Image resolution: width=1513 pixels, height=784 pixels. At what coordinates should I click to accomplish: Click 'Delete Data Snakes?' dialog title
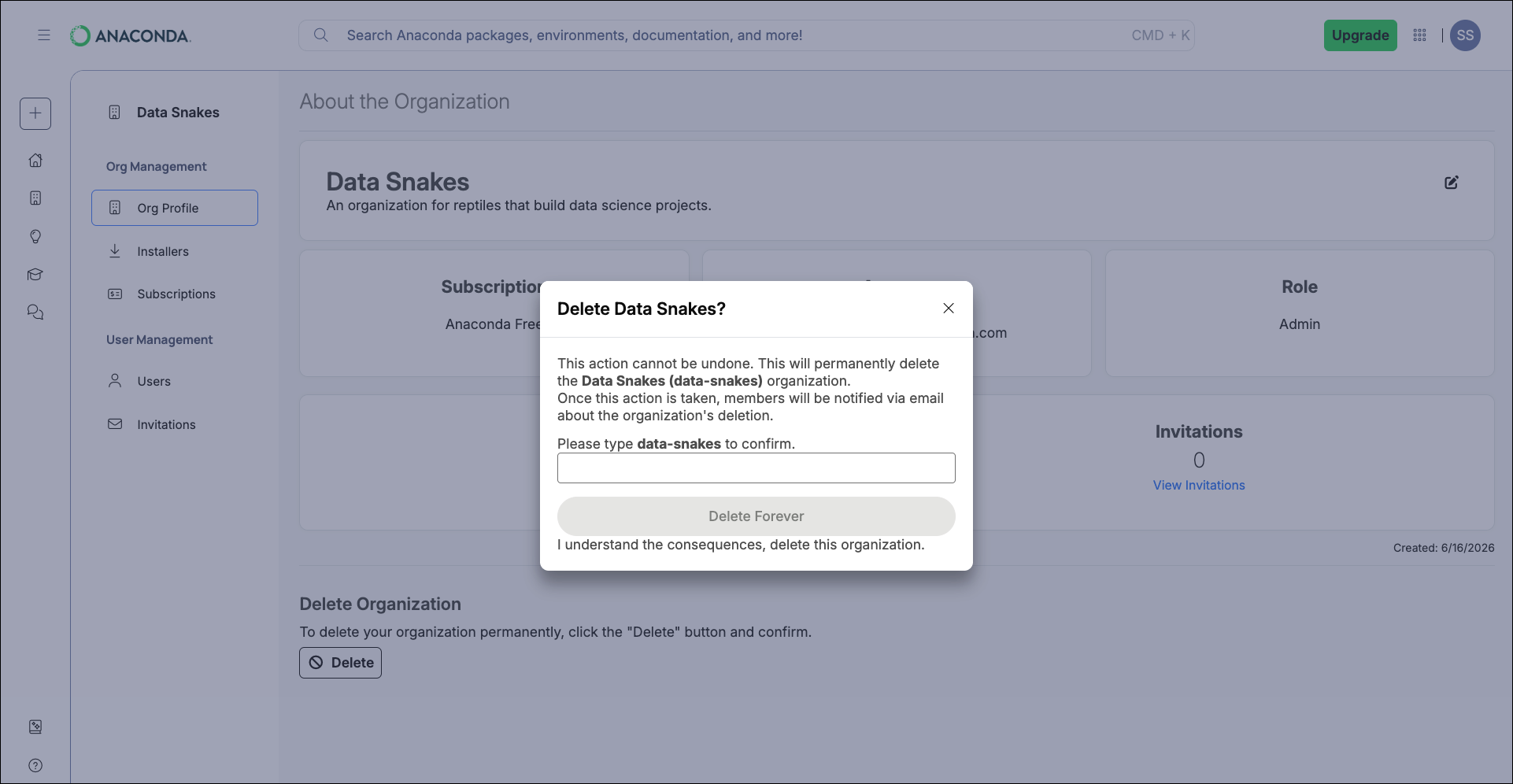(642, 309)
